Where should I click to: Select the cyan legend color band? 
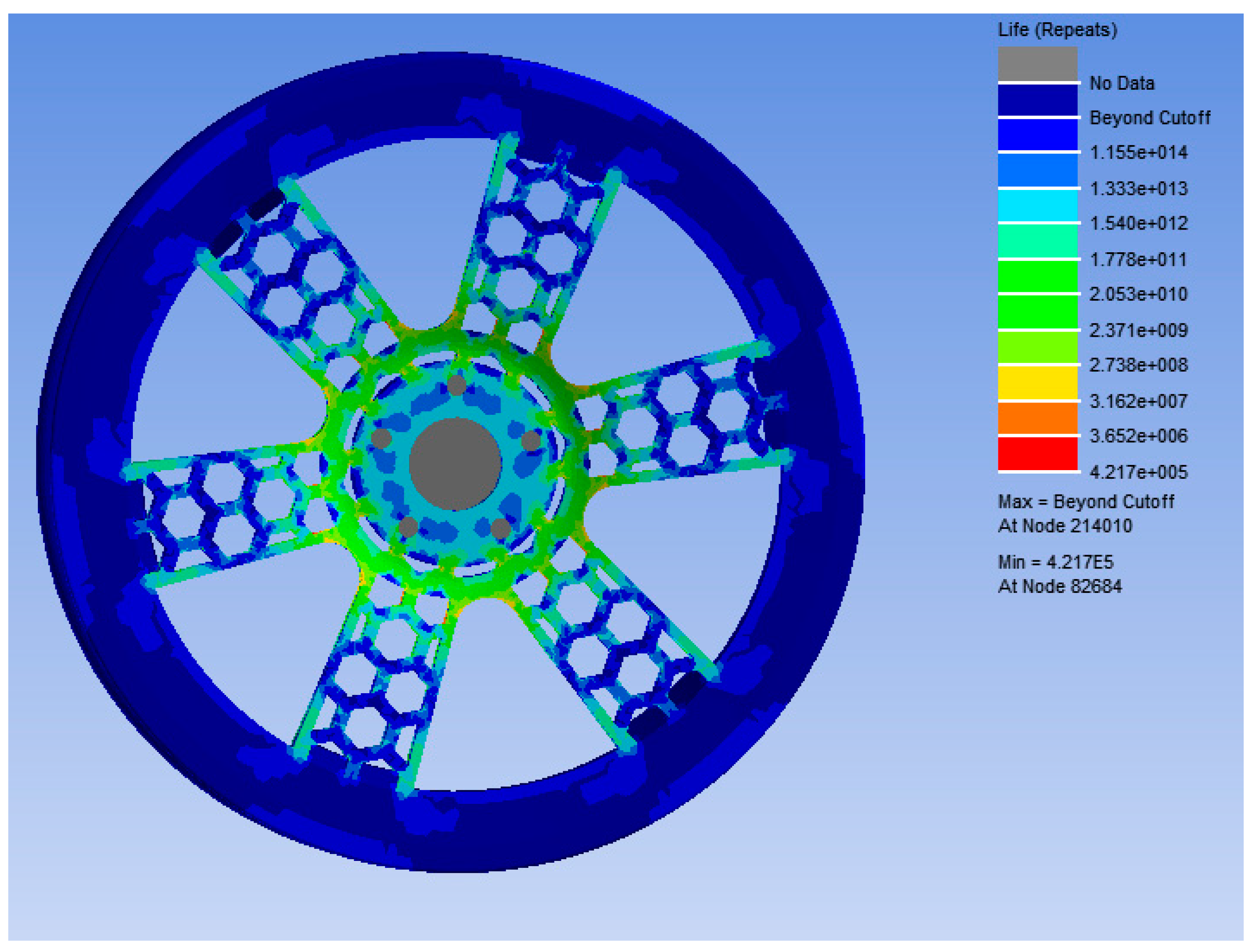coord(1037,205)
